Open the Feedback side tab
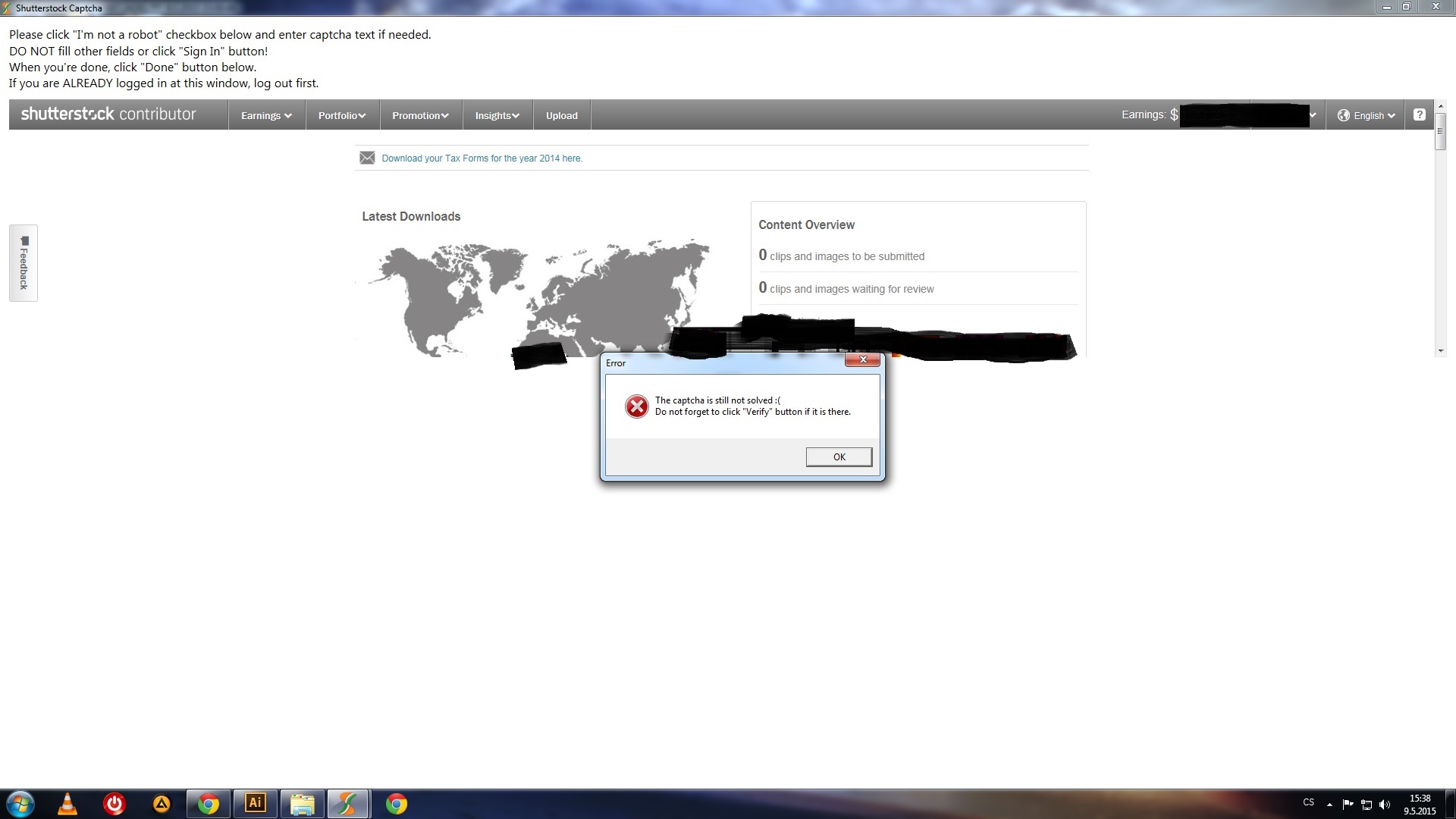This screenshot has height=819, width=1456. 24,263
